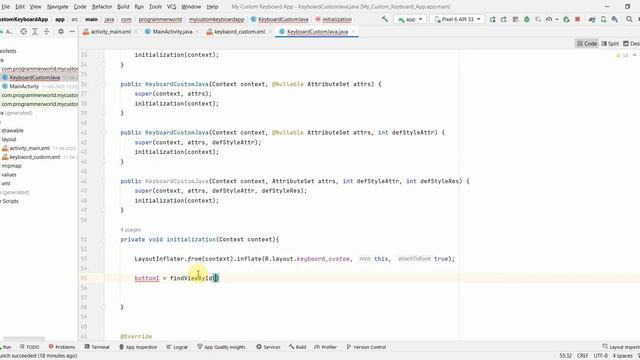Screen dimensions: 640x360
Task: Open the Navigate menu
Action: pos(58,7)
